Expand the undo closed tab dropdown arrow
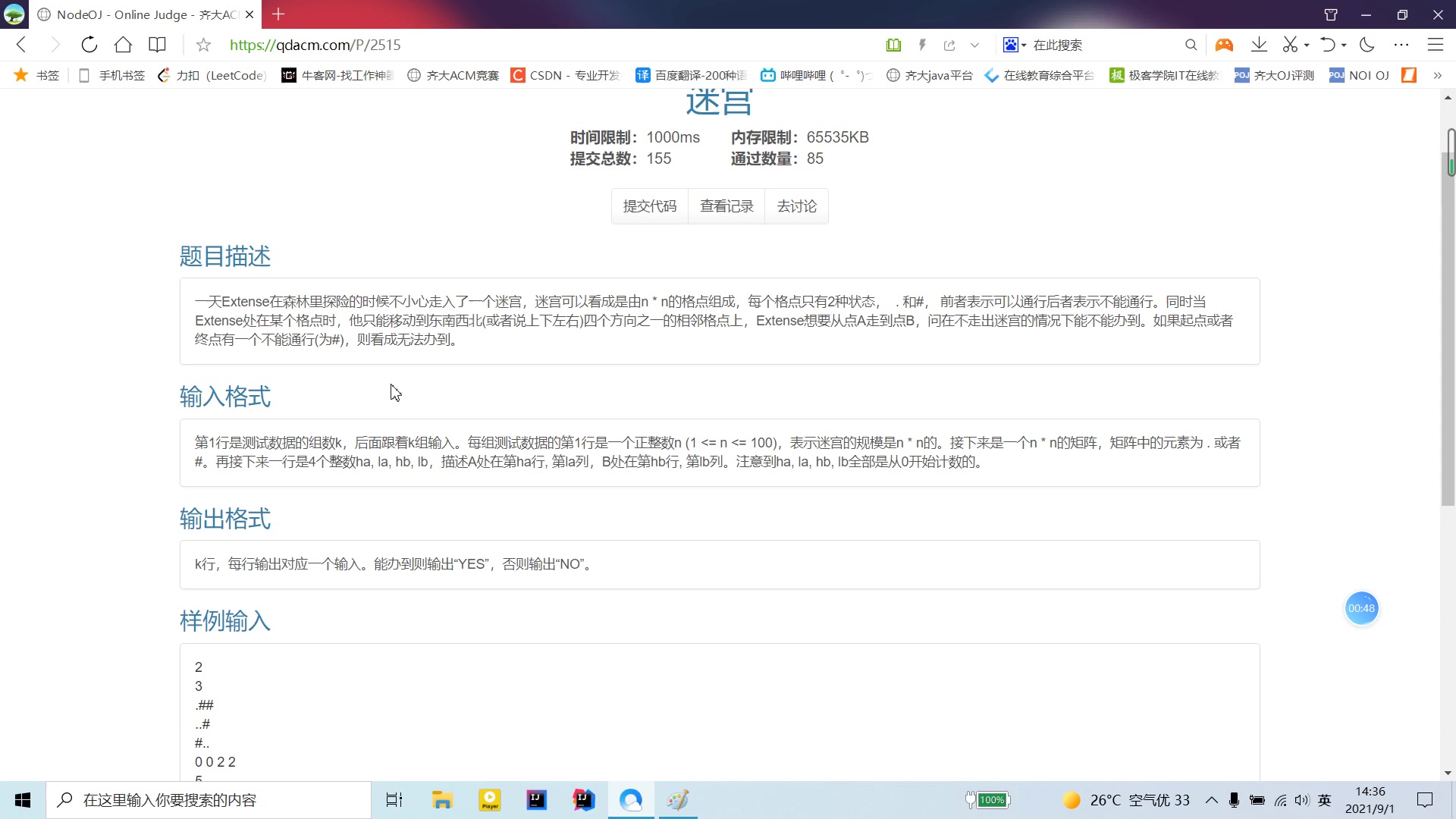 pos(1344,45)
